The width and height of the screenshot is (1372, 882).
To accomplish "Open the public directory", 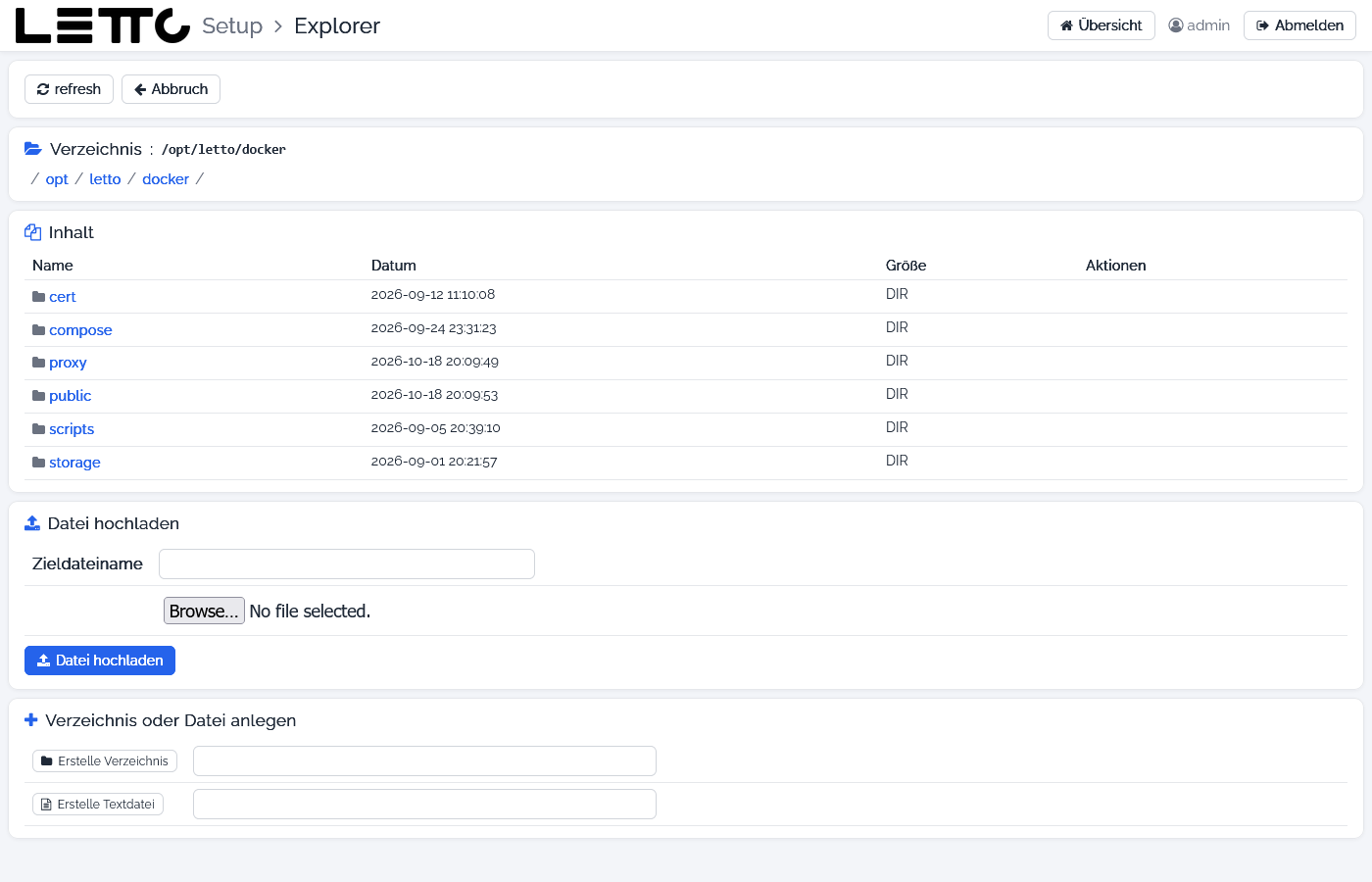I will 71,396.
